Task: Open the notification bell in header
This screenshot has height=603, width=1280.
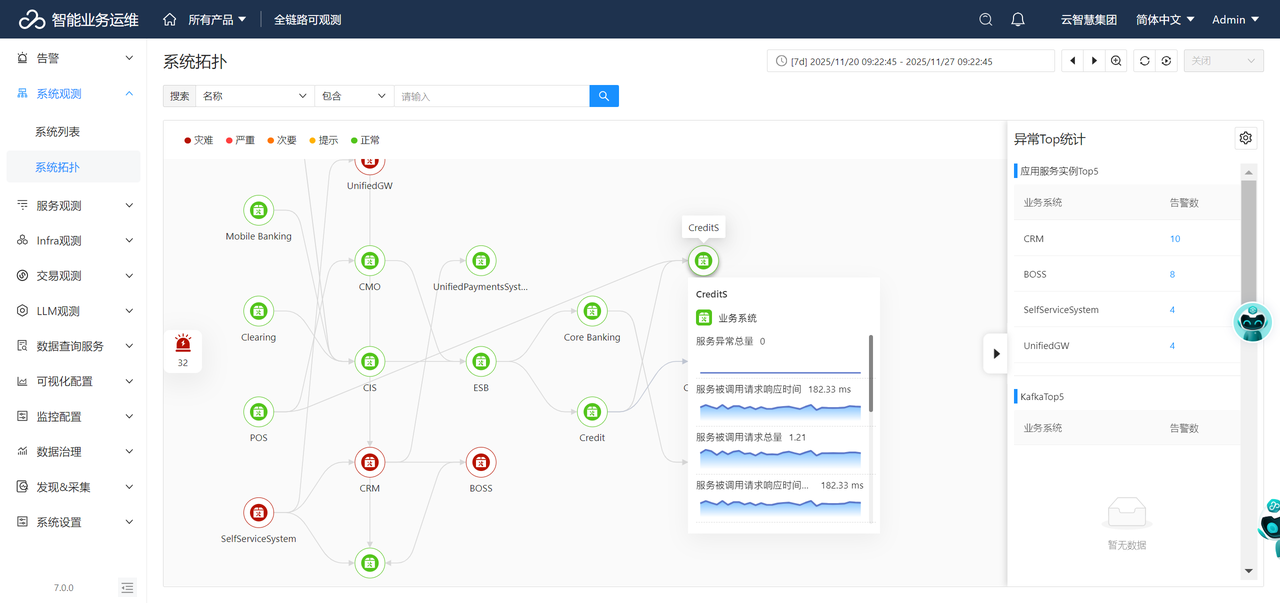Action: pos(1018,19)
